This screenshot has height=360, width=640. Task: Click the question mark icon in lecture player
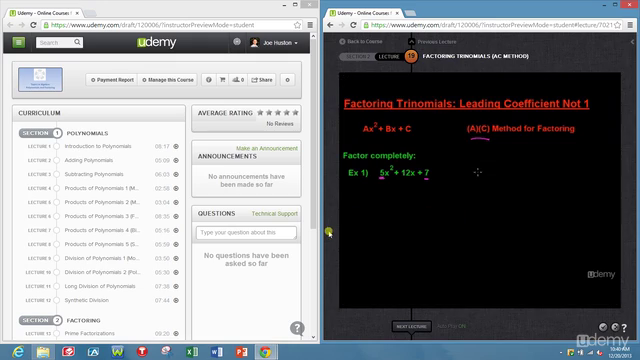click(624, 328)
